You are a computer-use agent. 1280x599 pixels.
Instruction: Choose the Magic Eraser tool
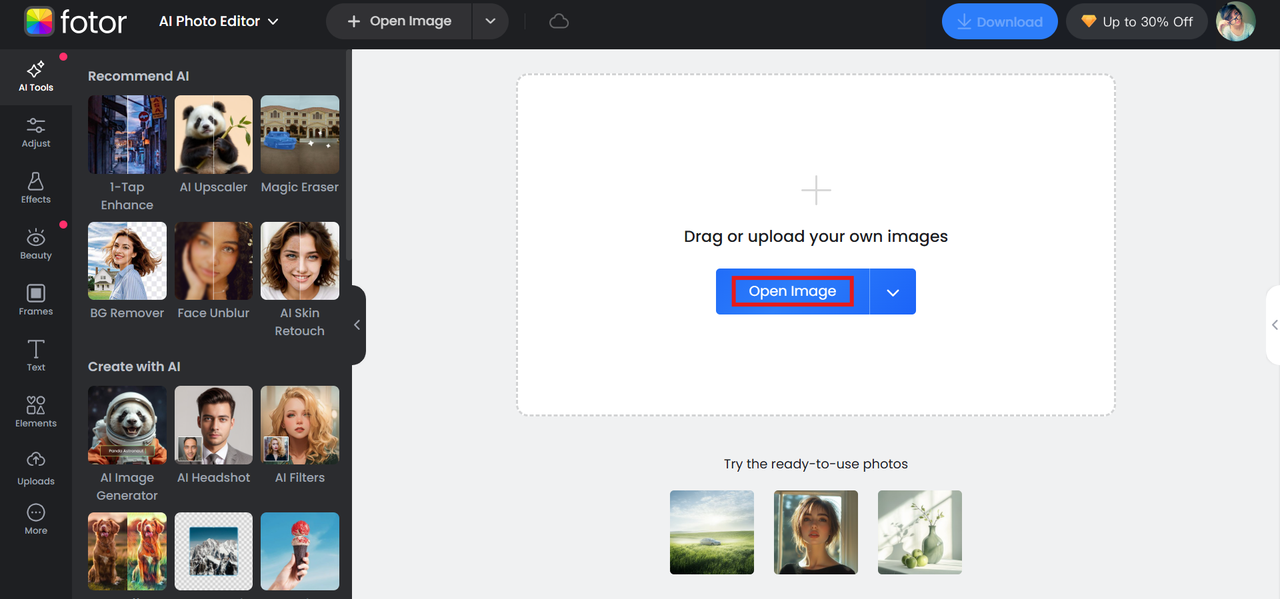tap(300, 146)
